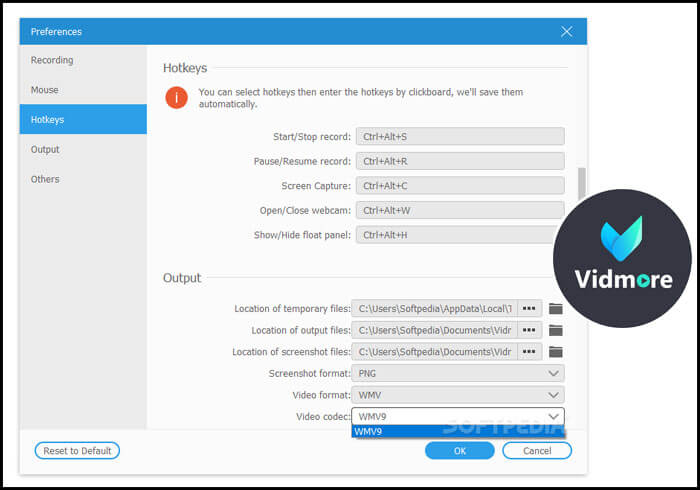
Task: Choose WMV9 in the codec list
Action: (x=458, y=432)
